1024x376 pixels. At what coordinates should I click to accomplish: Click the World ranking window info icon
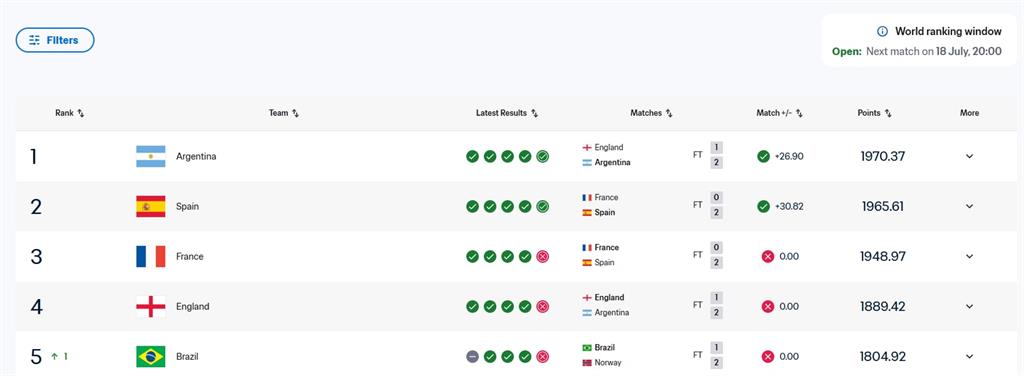pyautogui.click(x=882, y=31)
